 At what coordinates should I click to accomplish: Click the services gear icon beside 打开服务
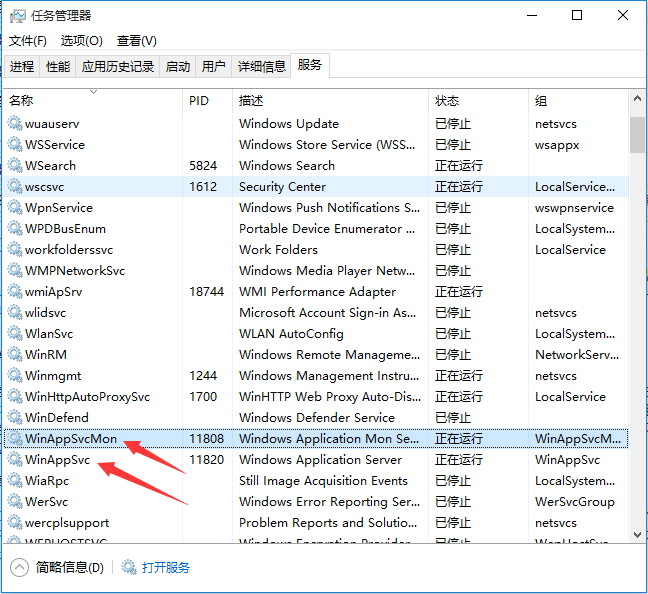click(x=129, y=568)
